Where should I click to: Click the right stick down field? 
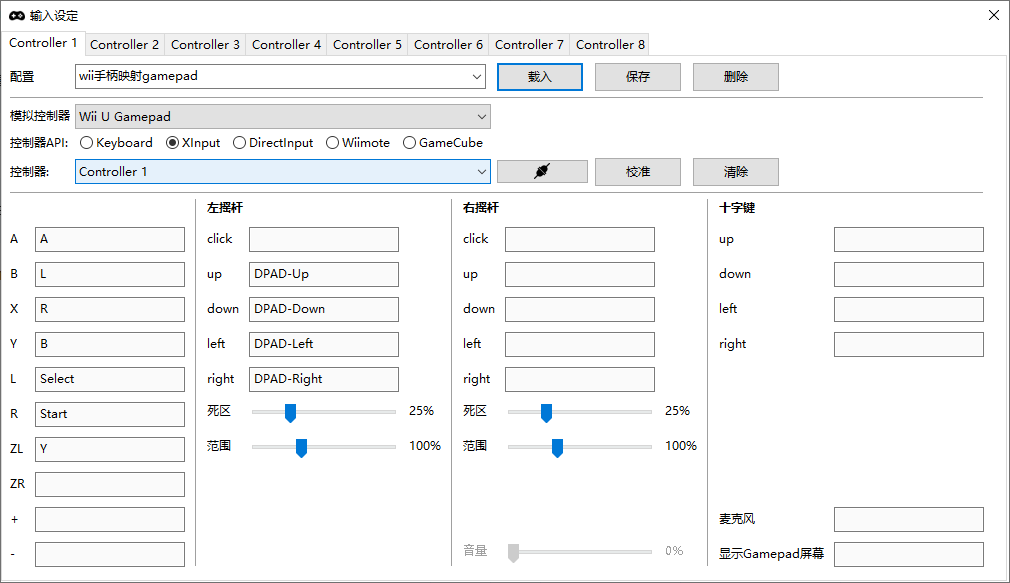[580, 309]
